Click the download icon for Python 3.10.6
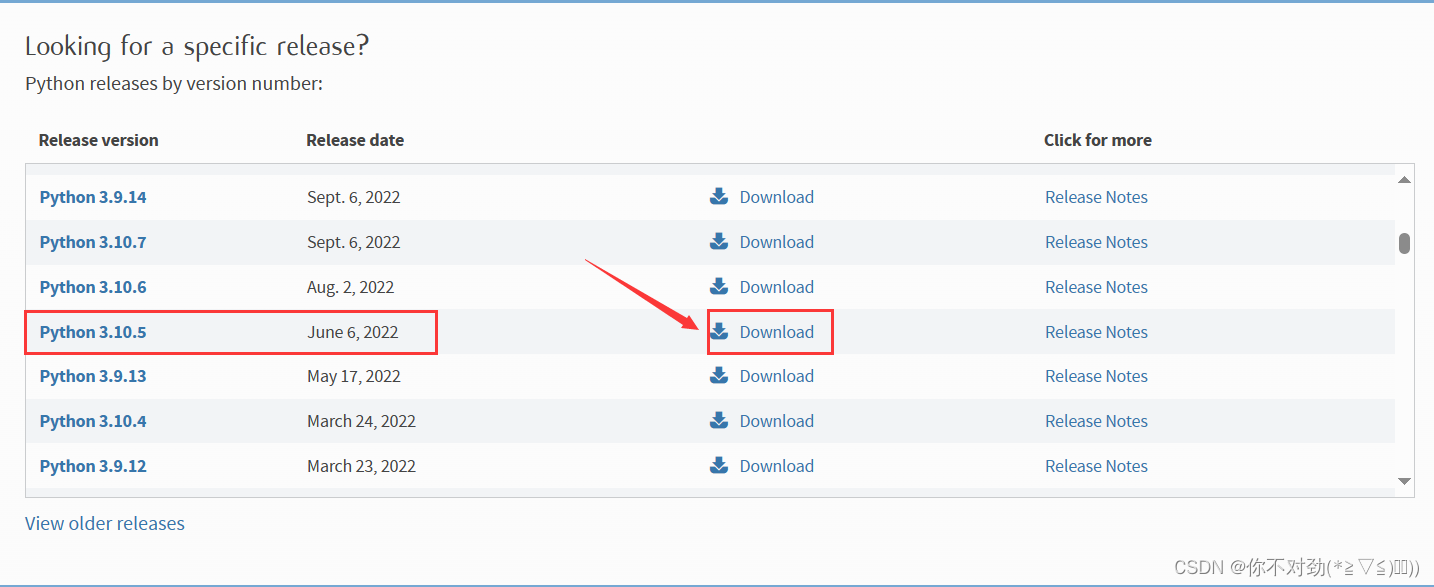1434x587 pixels. tap(719, 286)
